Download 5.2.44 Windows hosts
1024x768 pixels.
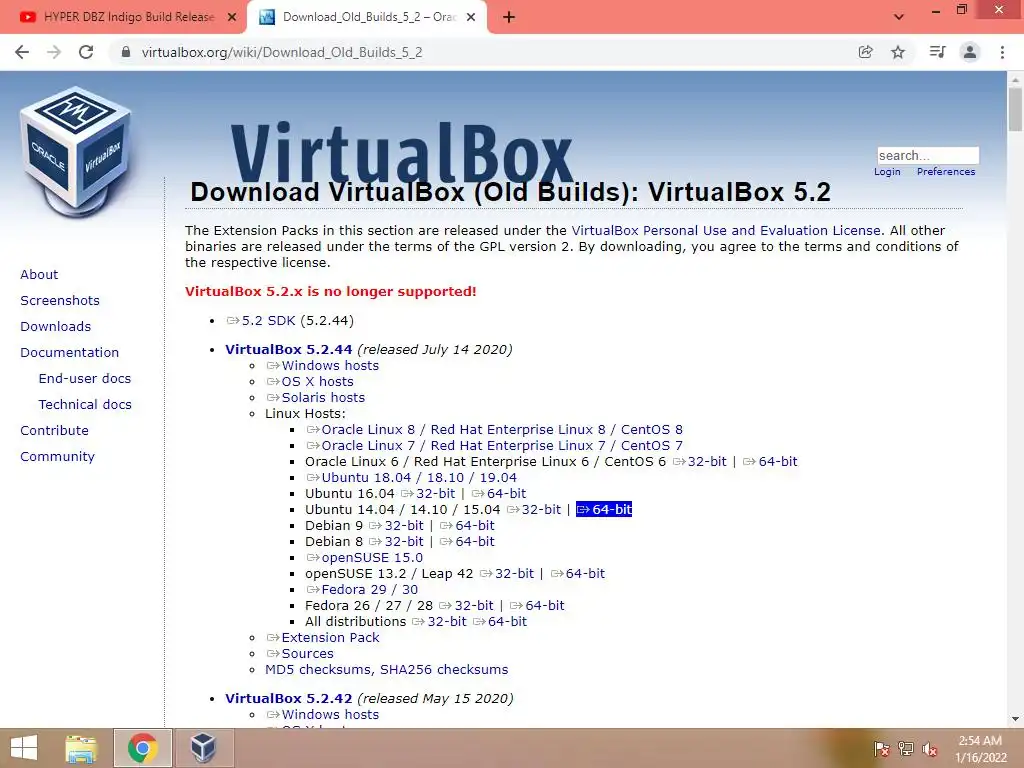pos(323,366)
